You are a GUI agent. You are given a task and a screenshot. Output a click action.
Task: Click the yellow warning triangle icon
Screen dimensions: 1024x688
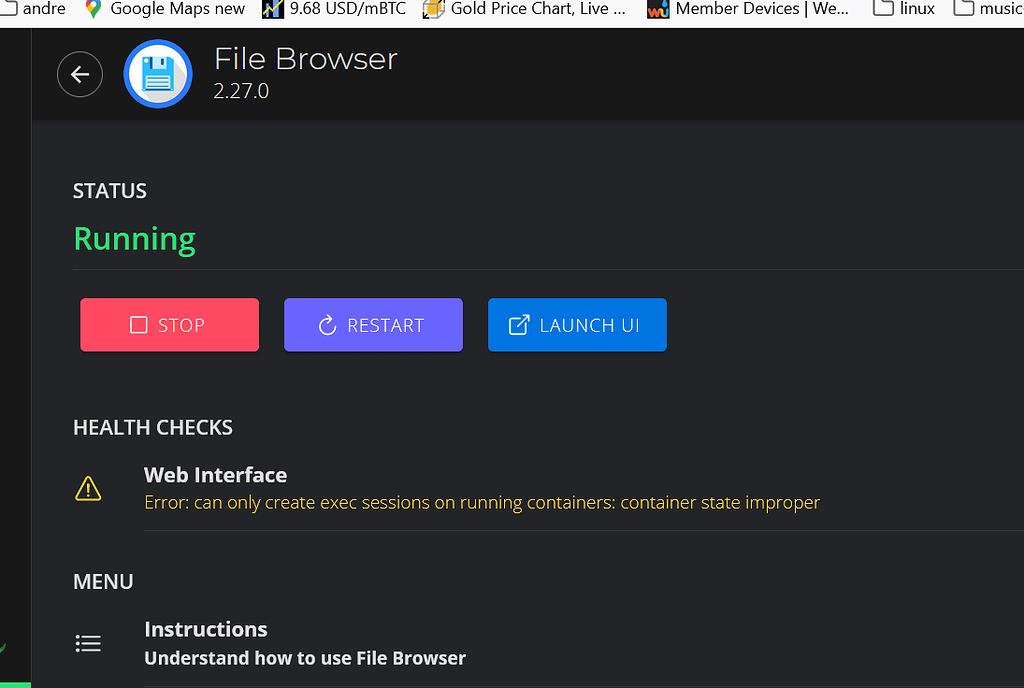pyautogui.click(x=88, y=488)
